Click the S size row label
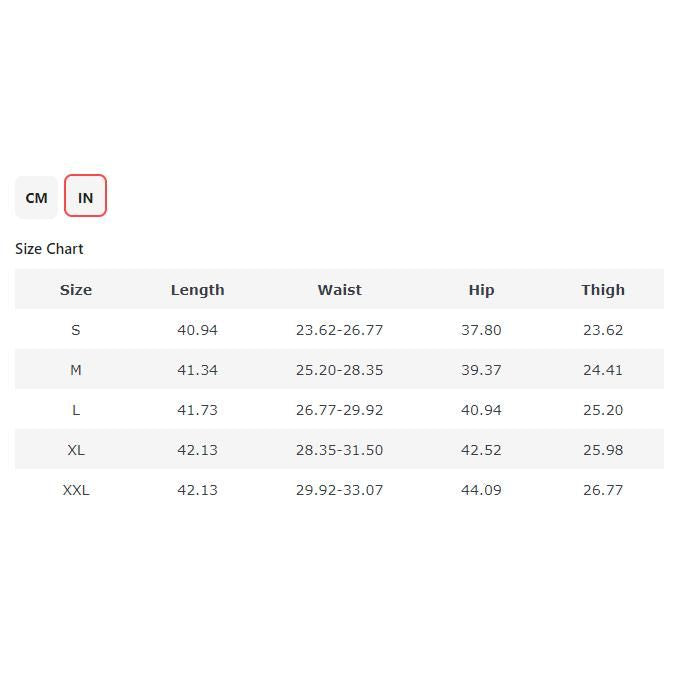Image resolution: width=677 pixels, height=677 pixels. [76, 330]
